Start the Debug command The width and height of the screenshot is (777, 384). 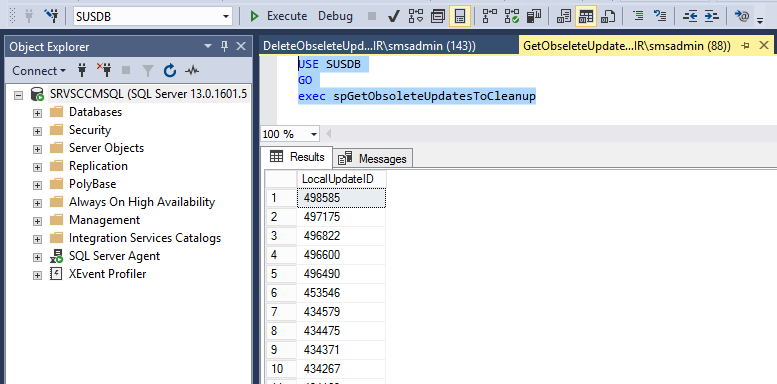[x=335, y=16]
